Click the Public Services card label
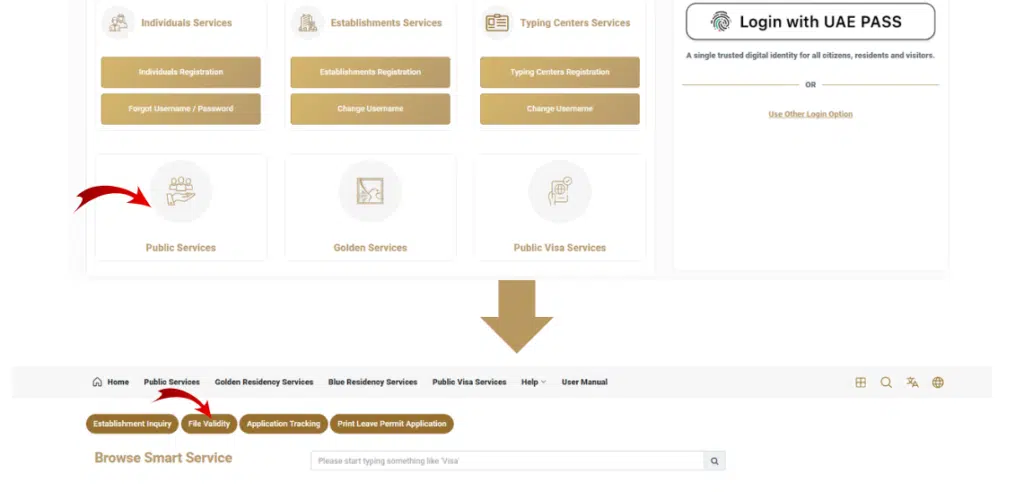Viewport: 1024px width, 492px height. click(181, 248)
